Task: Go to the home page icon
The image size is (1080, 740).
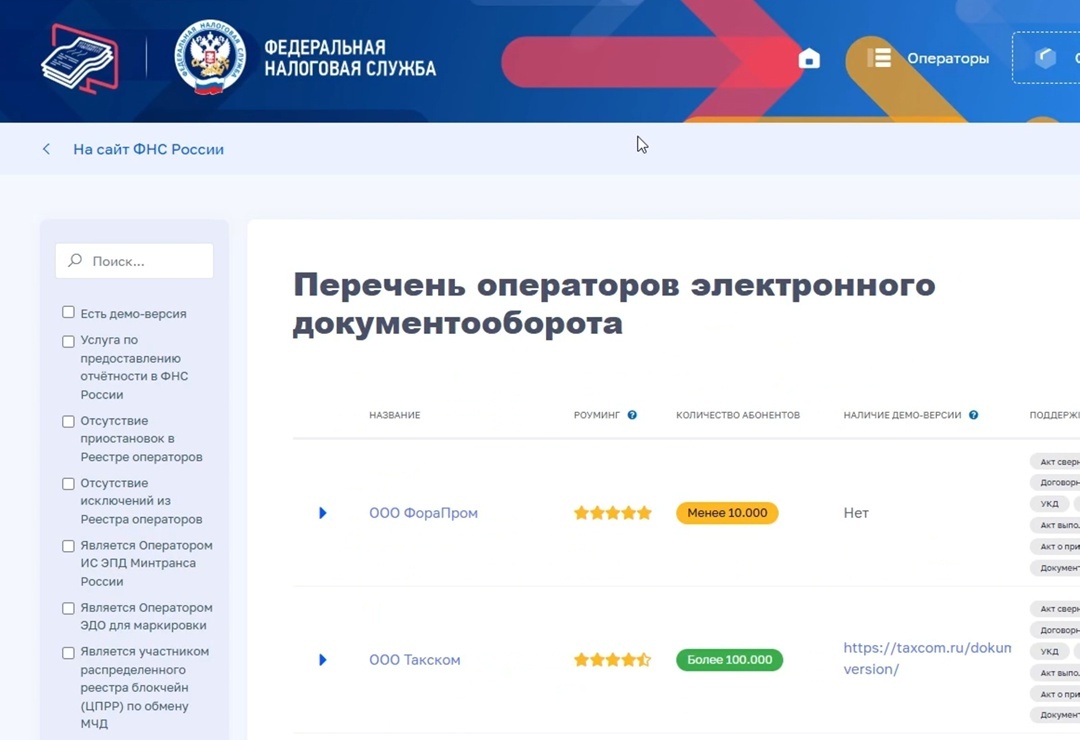Action: point(809,59)
